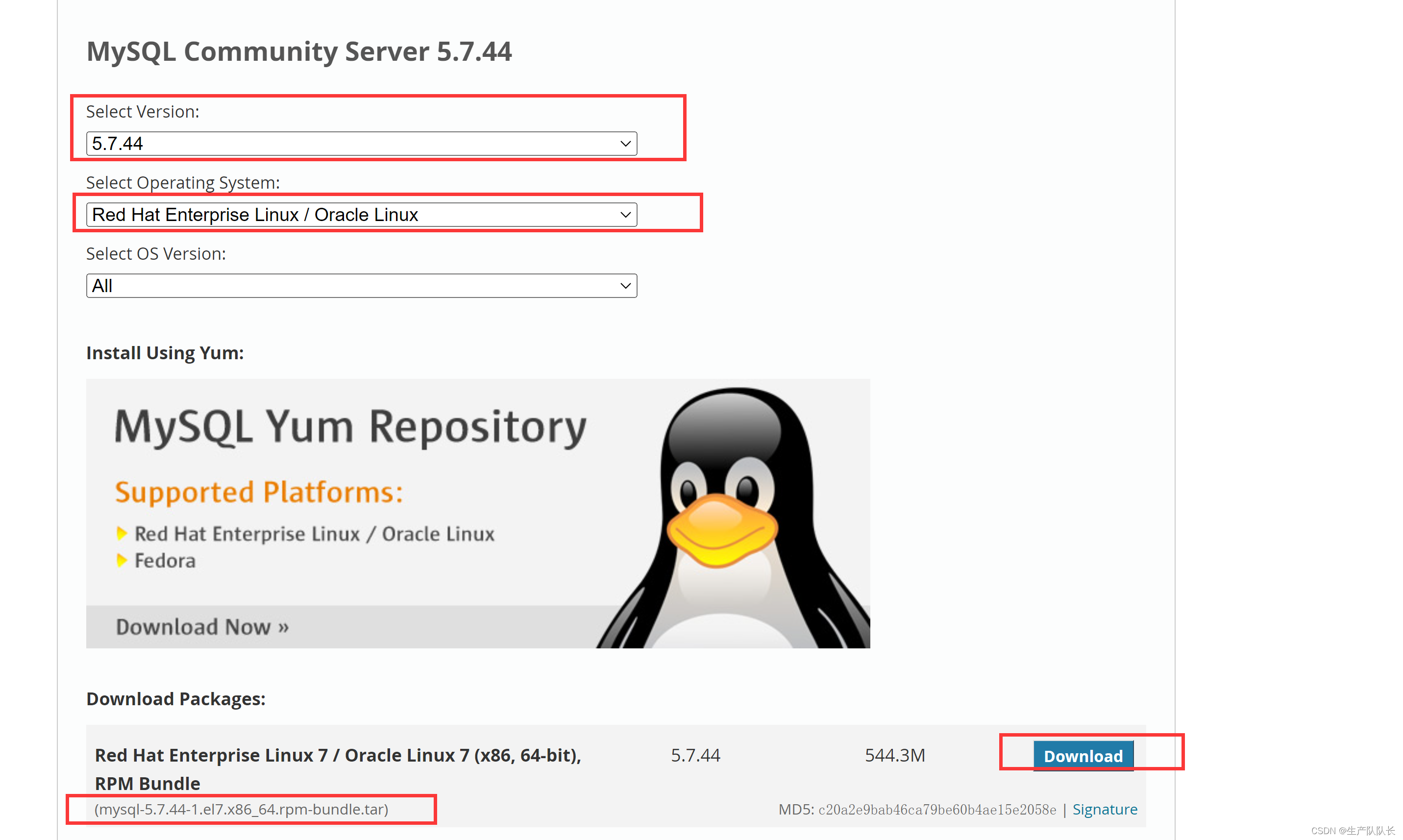1403x840 pixels.
Task: Click Red Hat Enterprise Linux entry in banner
Action: 314,534
